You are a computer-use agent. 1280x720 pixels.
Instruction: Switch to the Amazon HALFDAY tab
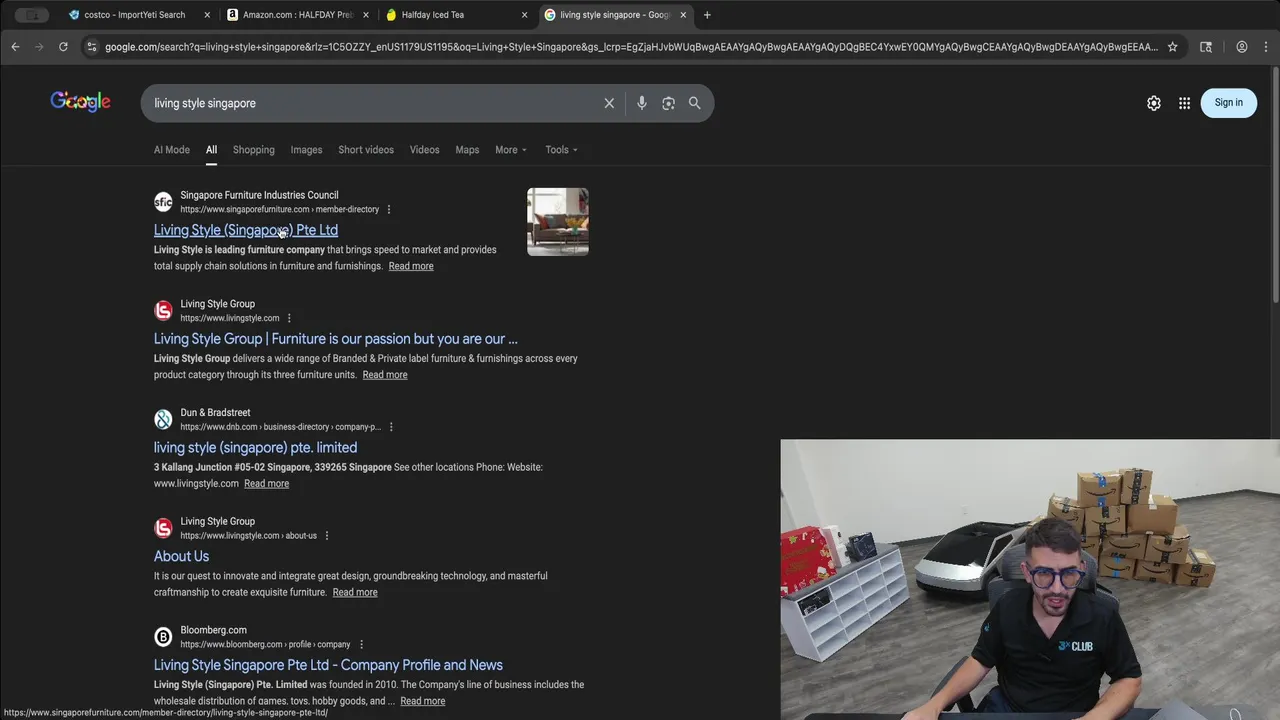tap(297, 15)
